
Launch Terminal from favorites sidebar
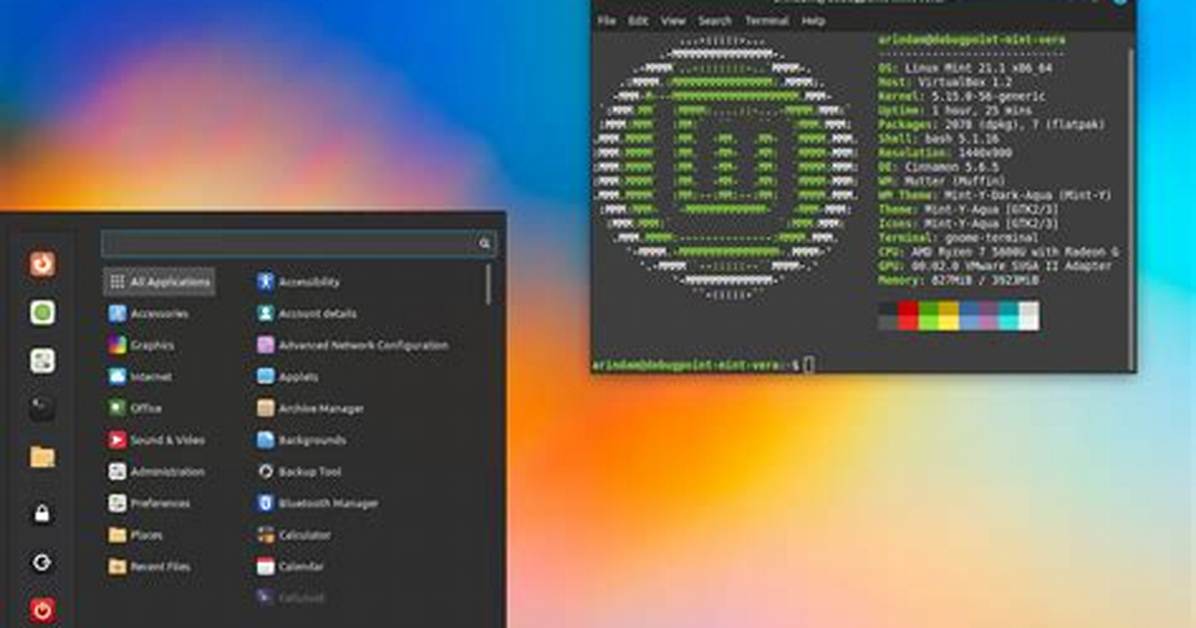coord(42,408)
